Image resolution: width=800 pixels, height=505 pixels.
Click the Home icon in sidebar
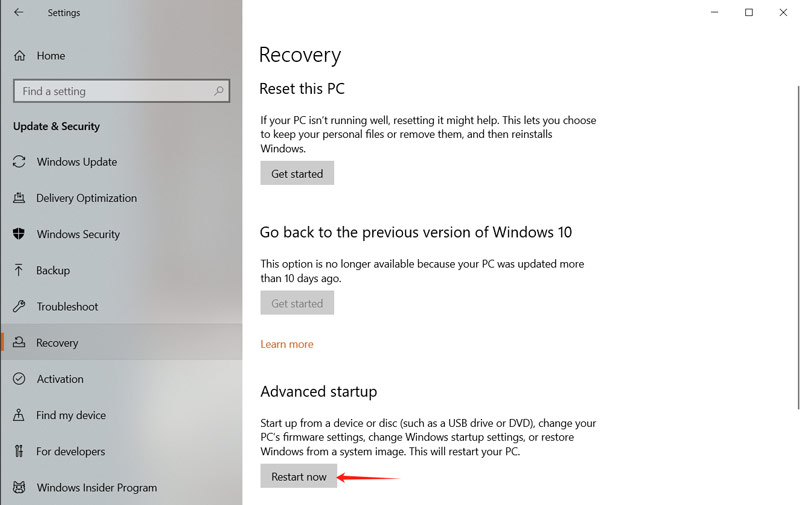pyautogui.click(x=19, y=56)
